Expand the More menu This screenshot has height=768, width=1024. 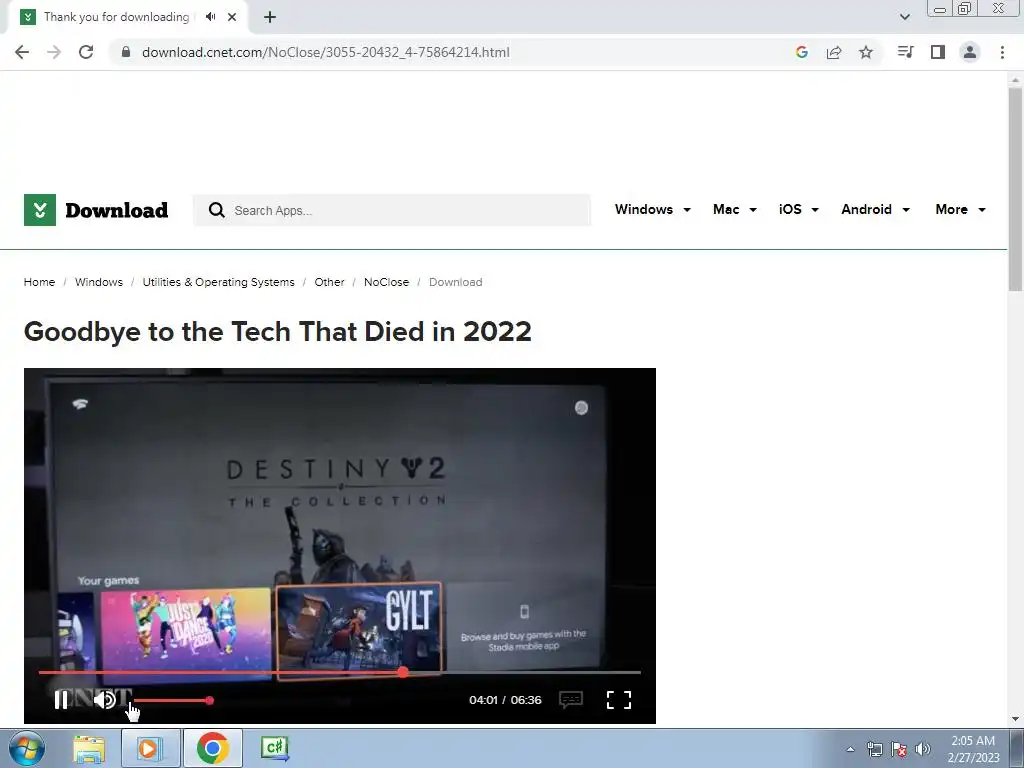click(x=960, y=210)
